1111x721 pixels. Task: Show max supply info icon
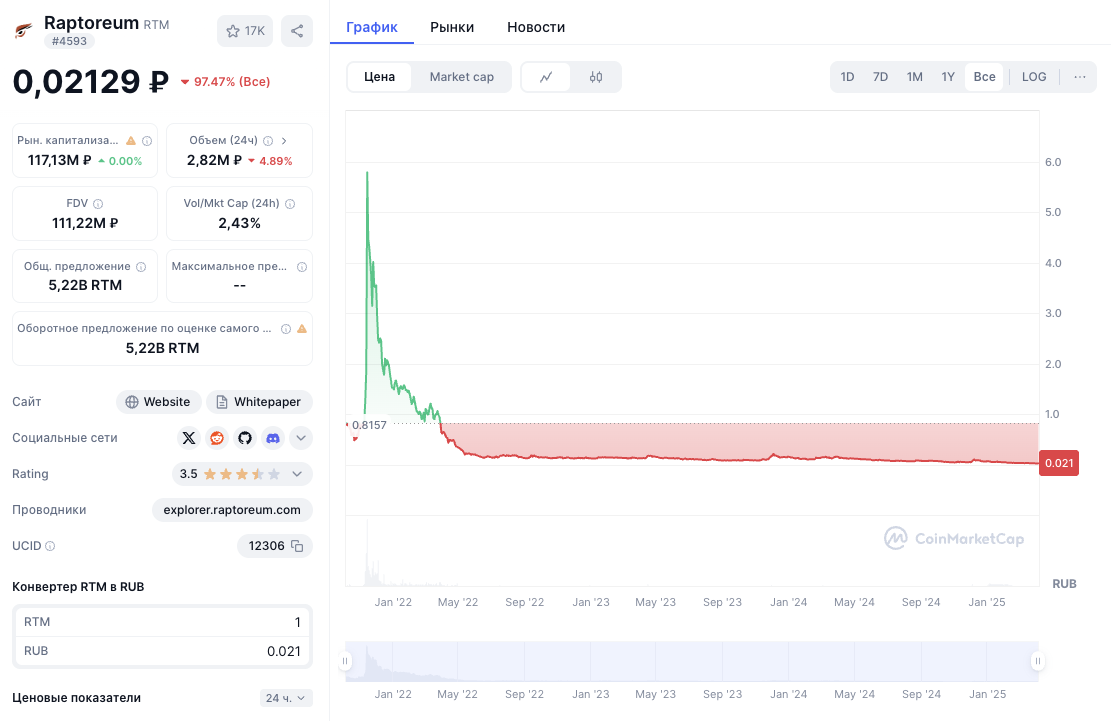tap(302, 267)
